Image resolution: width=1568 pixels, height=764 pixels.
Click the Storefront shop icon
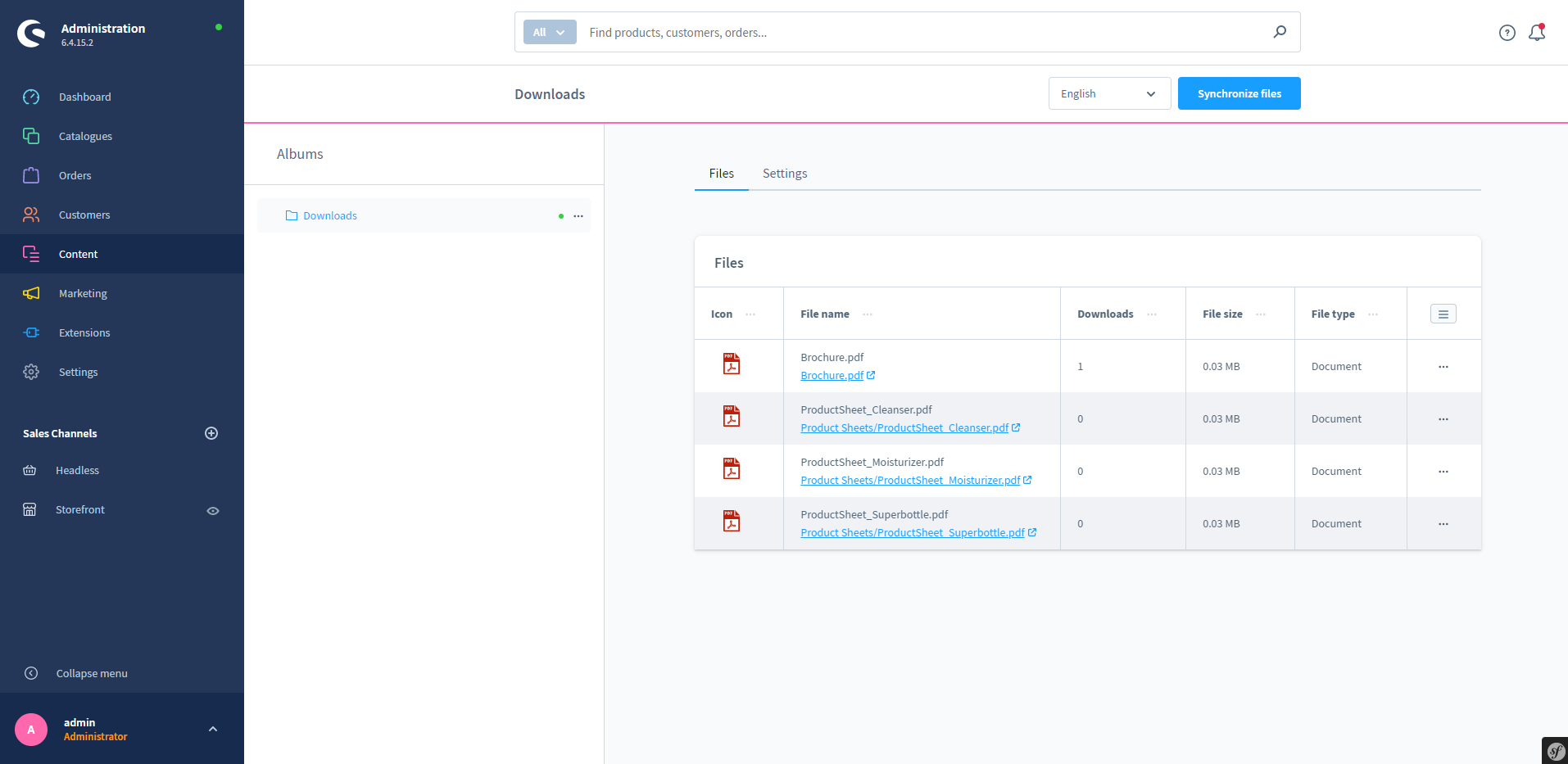click(x=29, y=509)
